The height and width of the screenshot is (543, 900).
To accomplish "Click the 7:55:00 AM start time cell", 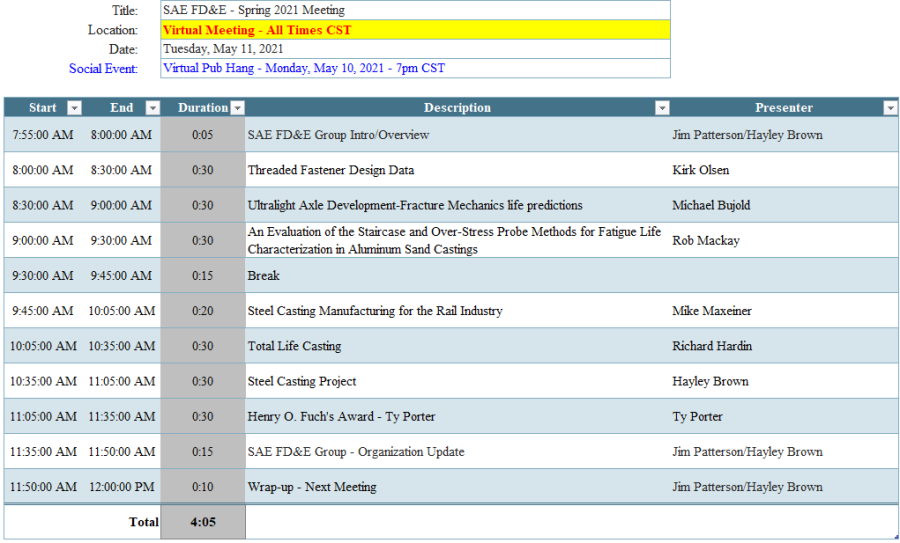I will coord(43,135).
